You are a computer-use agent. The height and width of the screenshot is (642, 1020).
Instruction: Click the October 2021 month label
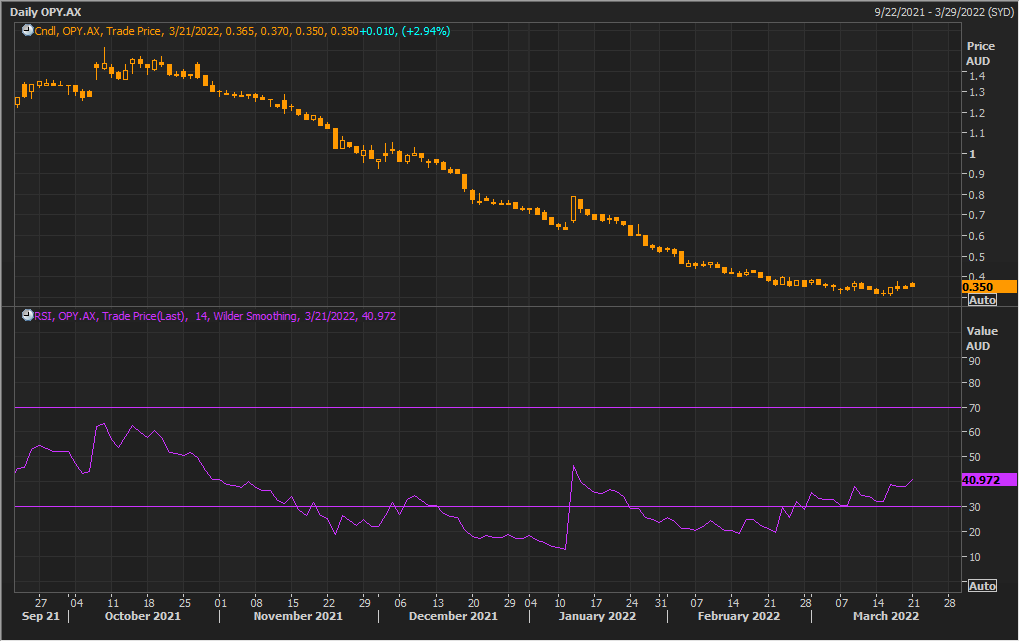click(142, 616)
